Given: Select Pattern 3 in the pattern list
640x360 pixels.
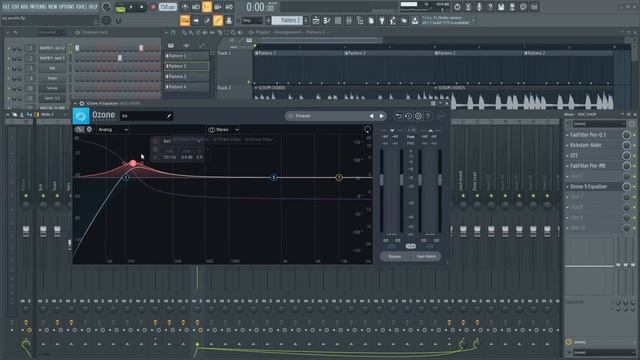Looking at the screenshot, I should tap(187, 76).
